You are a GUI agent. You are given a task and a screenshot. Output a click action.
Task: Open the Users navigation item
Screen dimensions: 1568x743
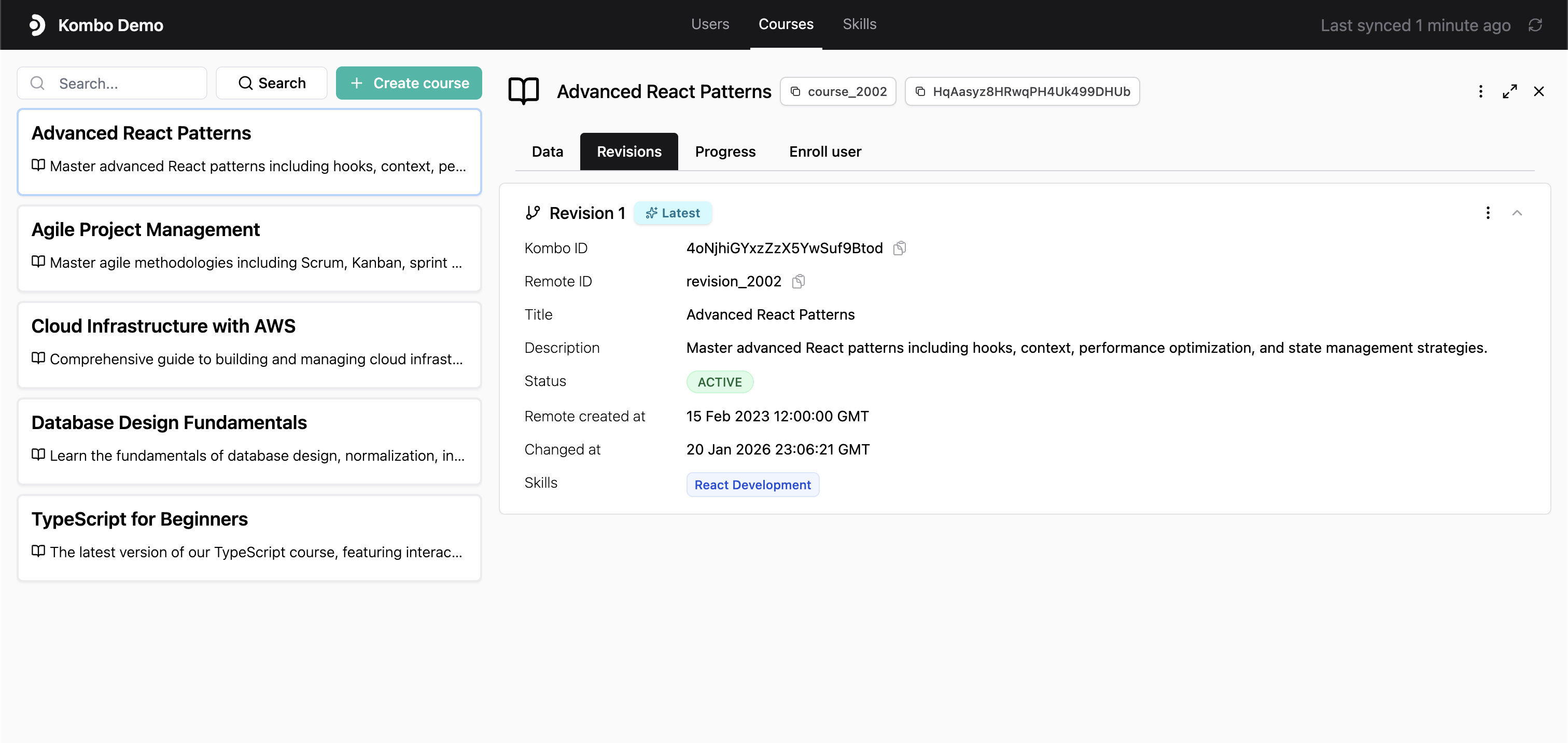pyautogui.click(x=710, y=24)
